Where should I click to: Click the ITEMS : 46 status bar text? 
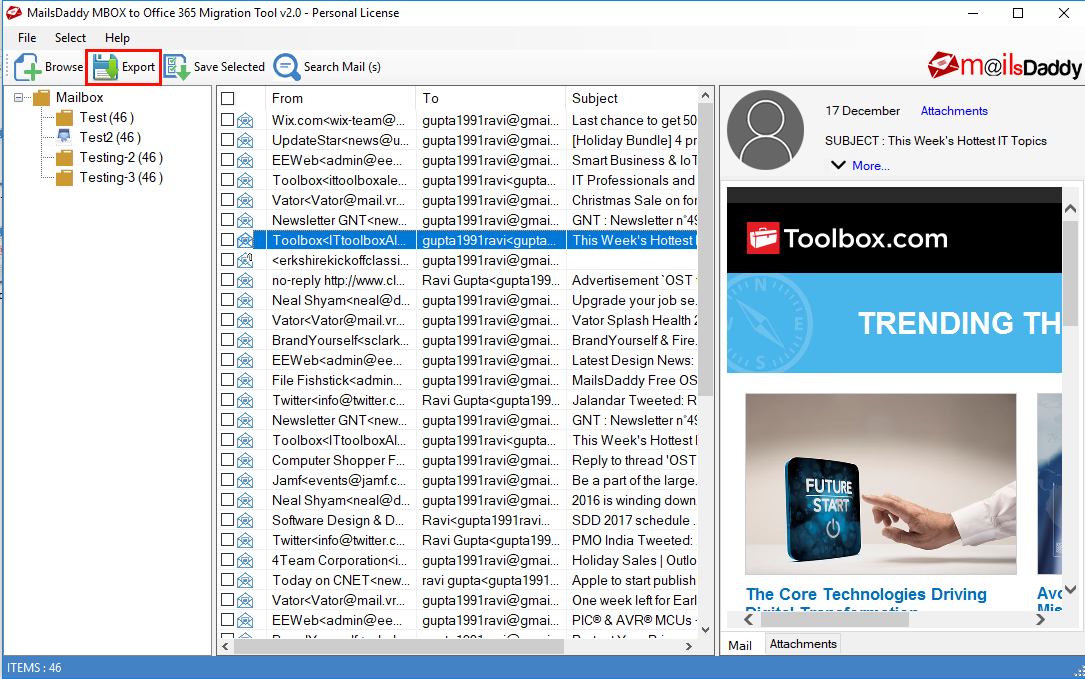click(34, 668)
